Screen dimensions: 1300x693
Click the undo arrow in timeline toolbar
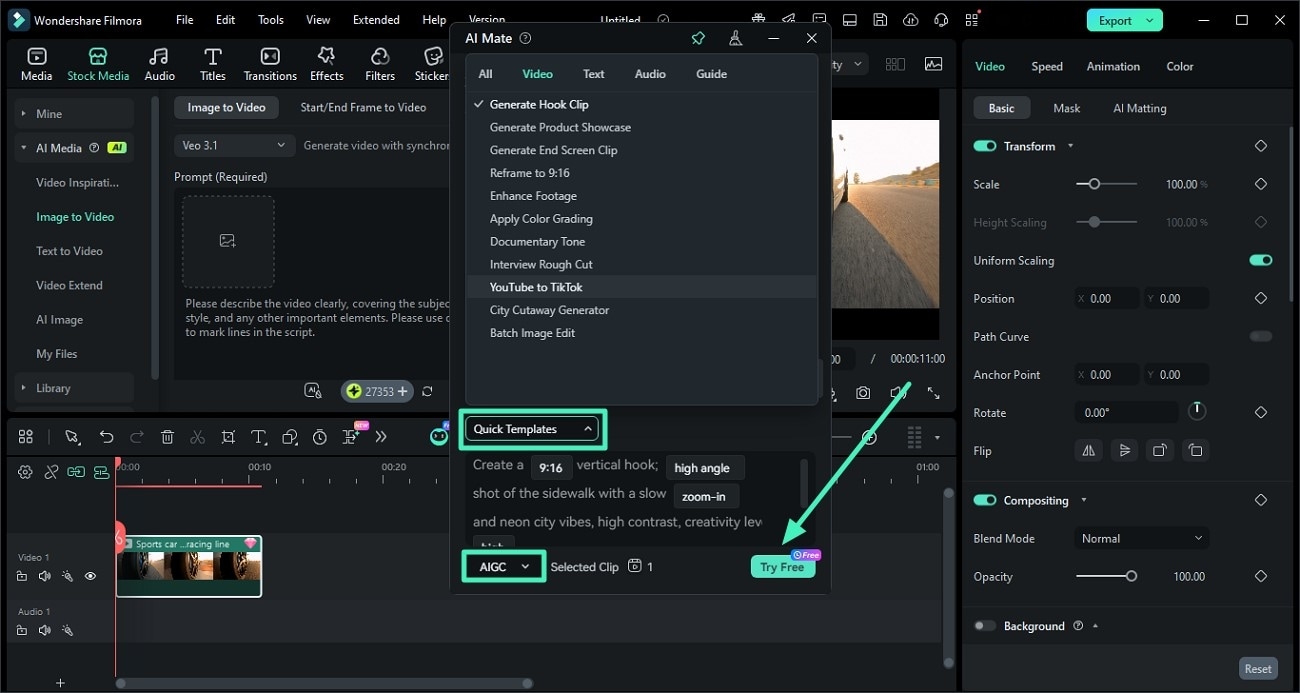[106, 437]
